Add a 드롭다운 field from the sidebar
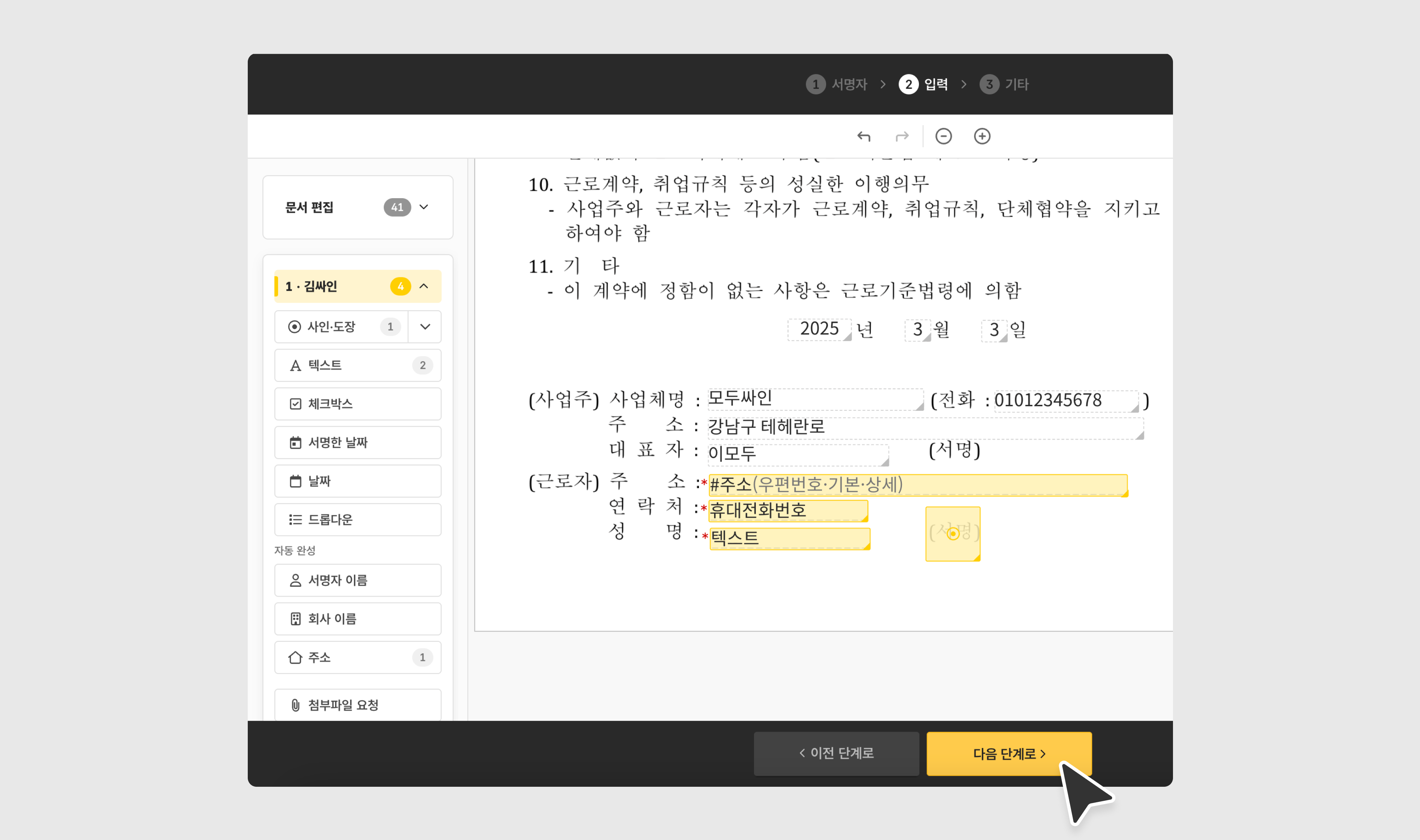The width and height of the screenshot is (1420, 840). (x=358, y=519)
